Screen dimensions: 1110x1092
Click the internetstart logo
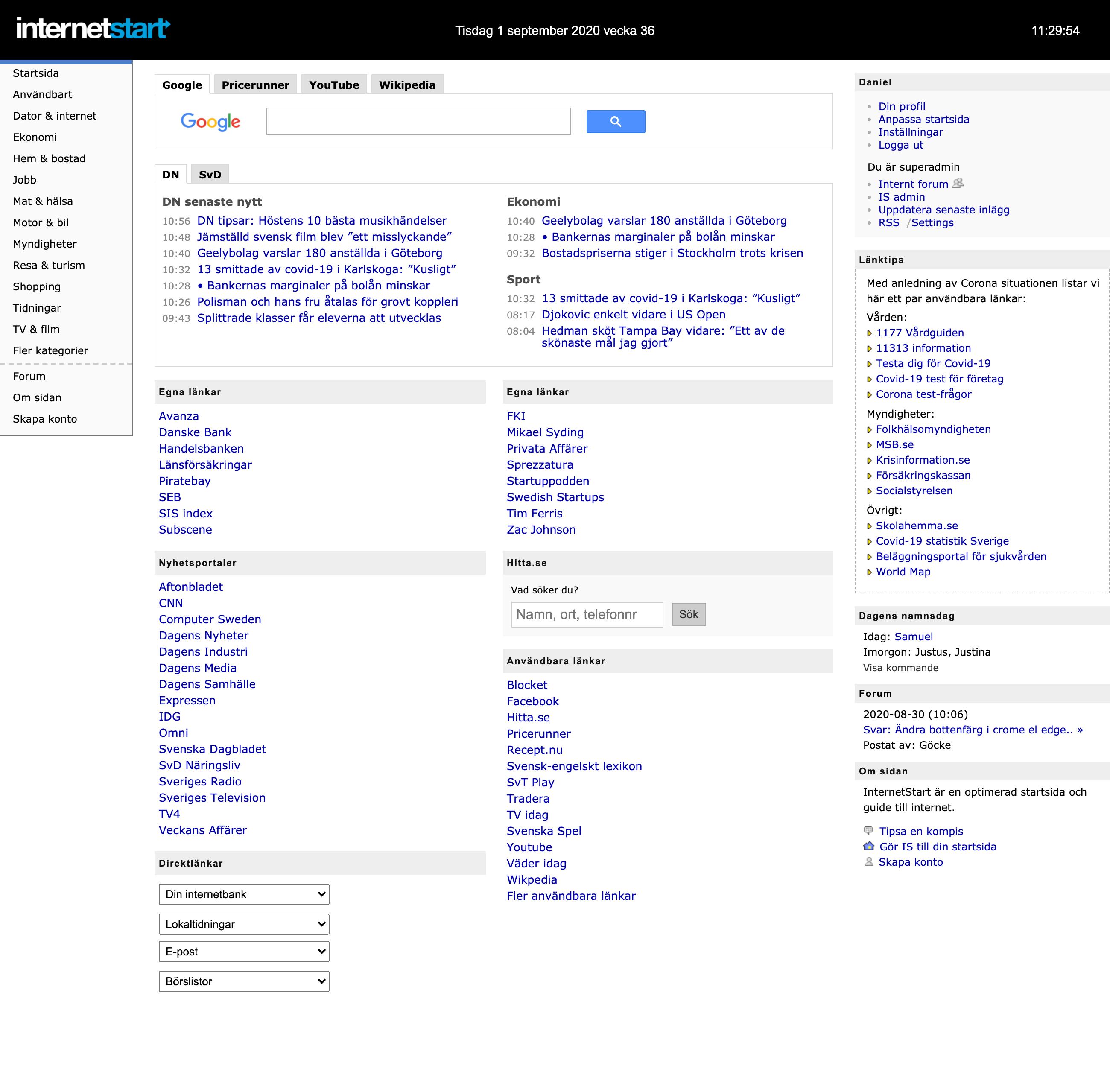[93, 29]
